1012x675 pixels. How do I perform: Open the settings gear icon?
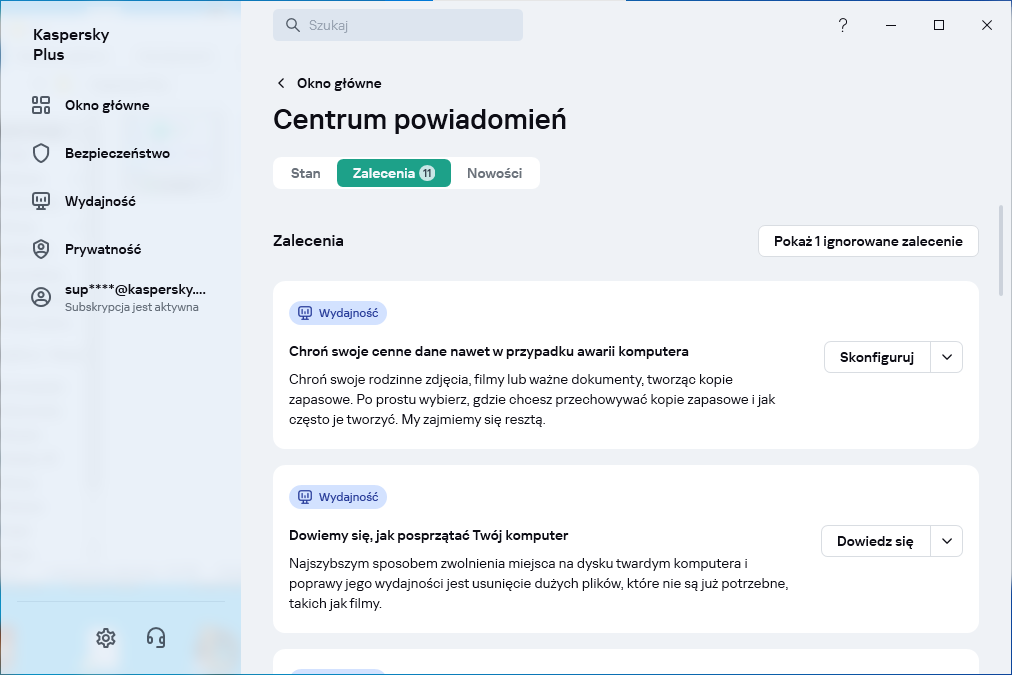click(106, 638)
